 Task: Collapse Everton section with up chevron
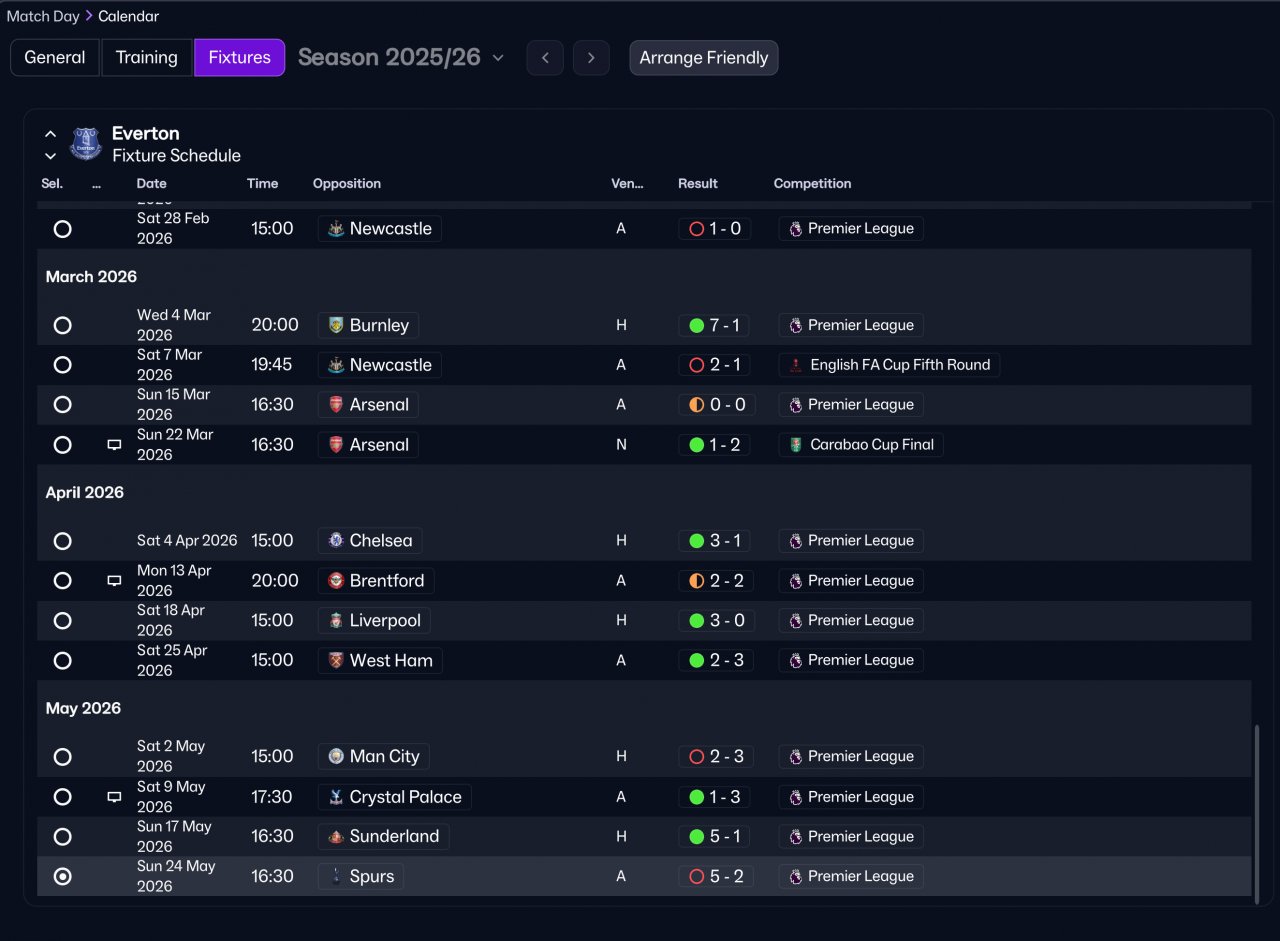coord(51,134)
